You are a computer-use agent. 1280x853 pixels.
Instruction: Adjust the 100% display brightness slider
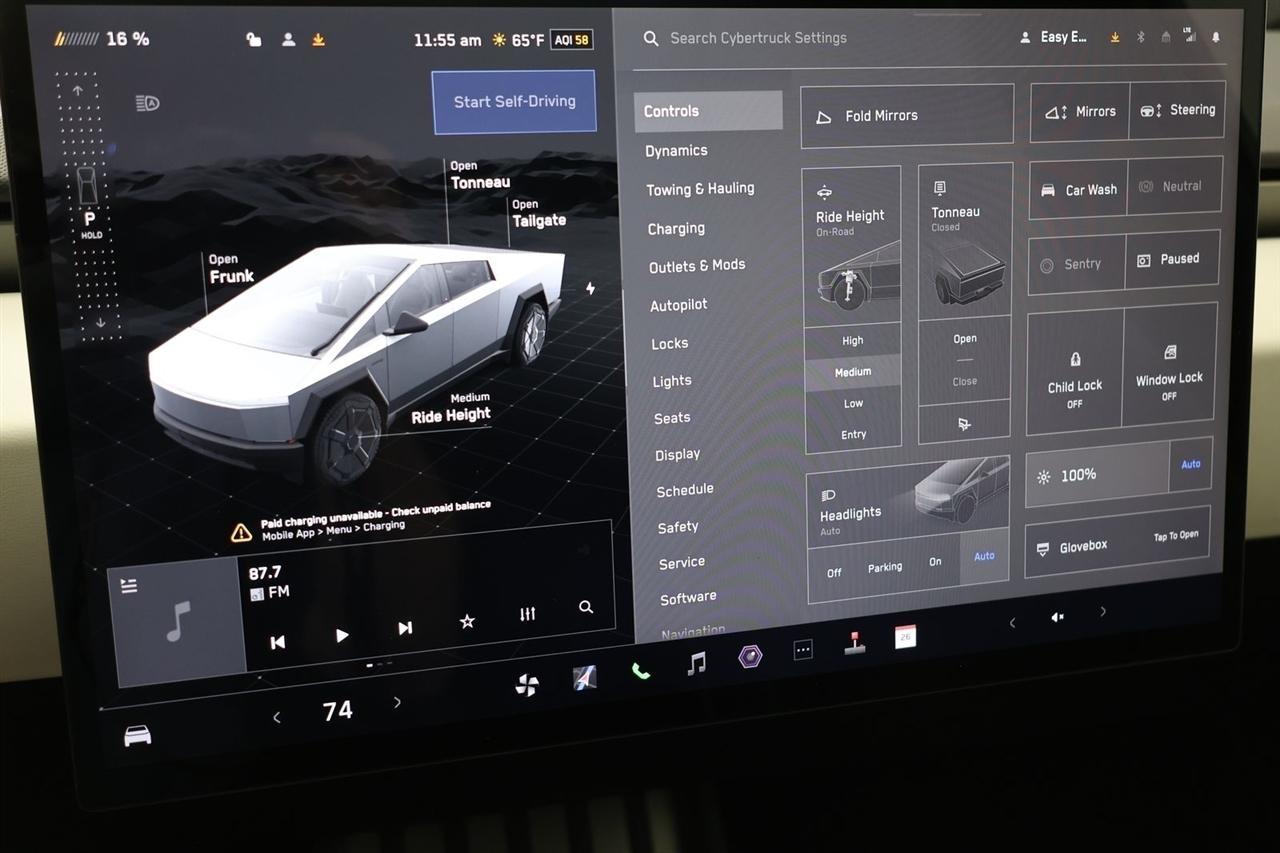pyautogui.click(x=1097, y=475)
